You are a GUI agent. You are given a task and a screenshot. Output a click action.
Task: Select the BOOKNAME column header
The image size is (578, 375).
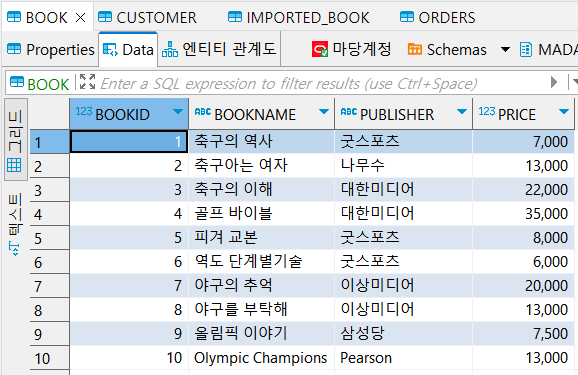261,114
